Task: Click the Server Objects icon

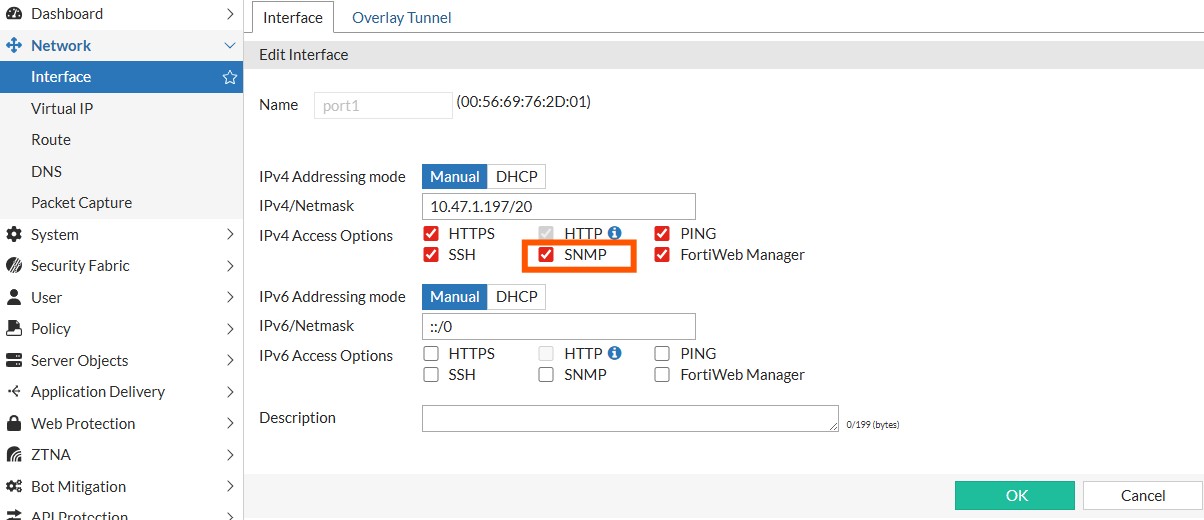Action: [14, 361]
